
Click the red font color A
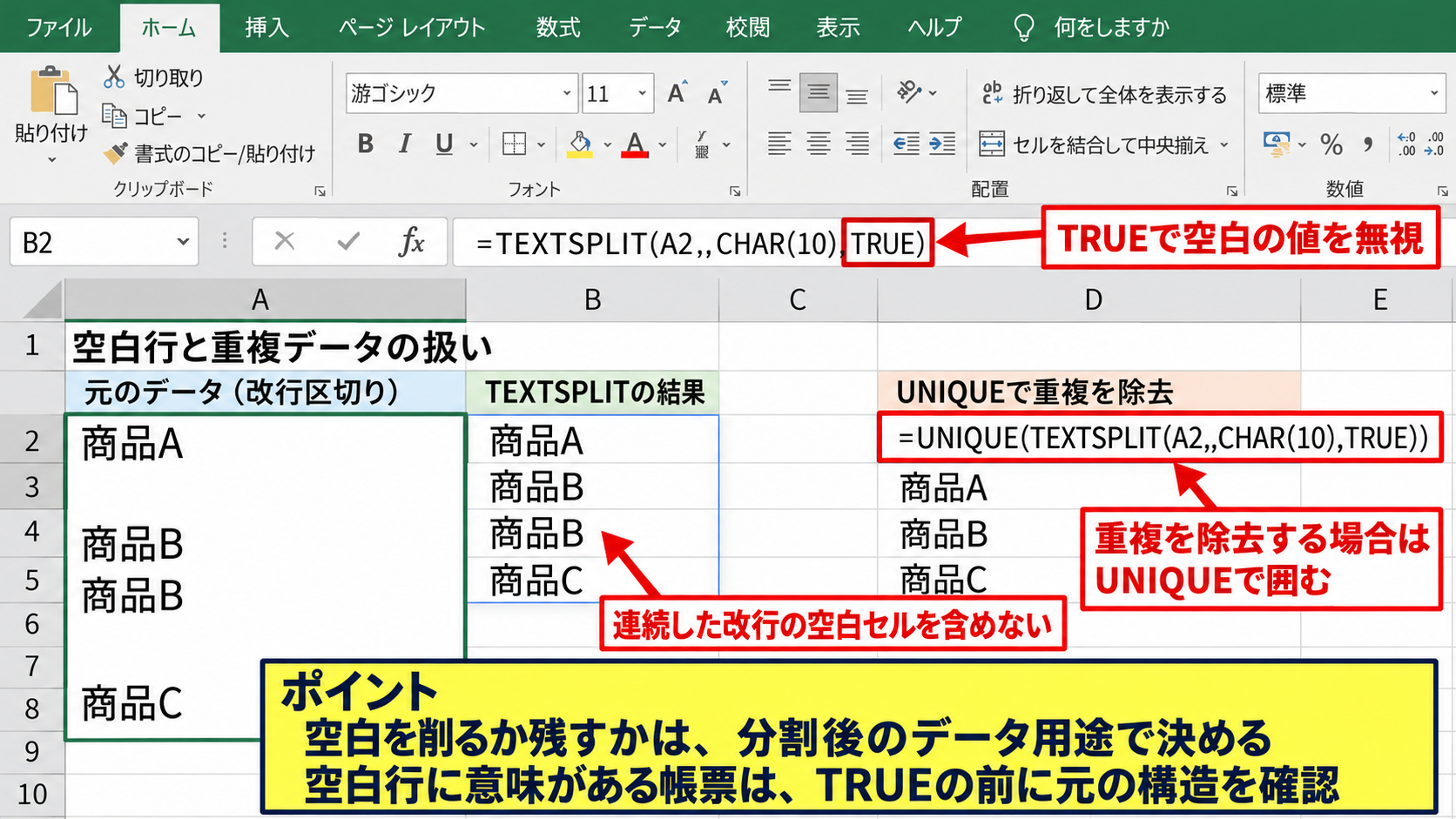(635, 144)
